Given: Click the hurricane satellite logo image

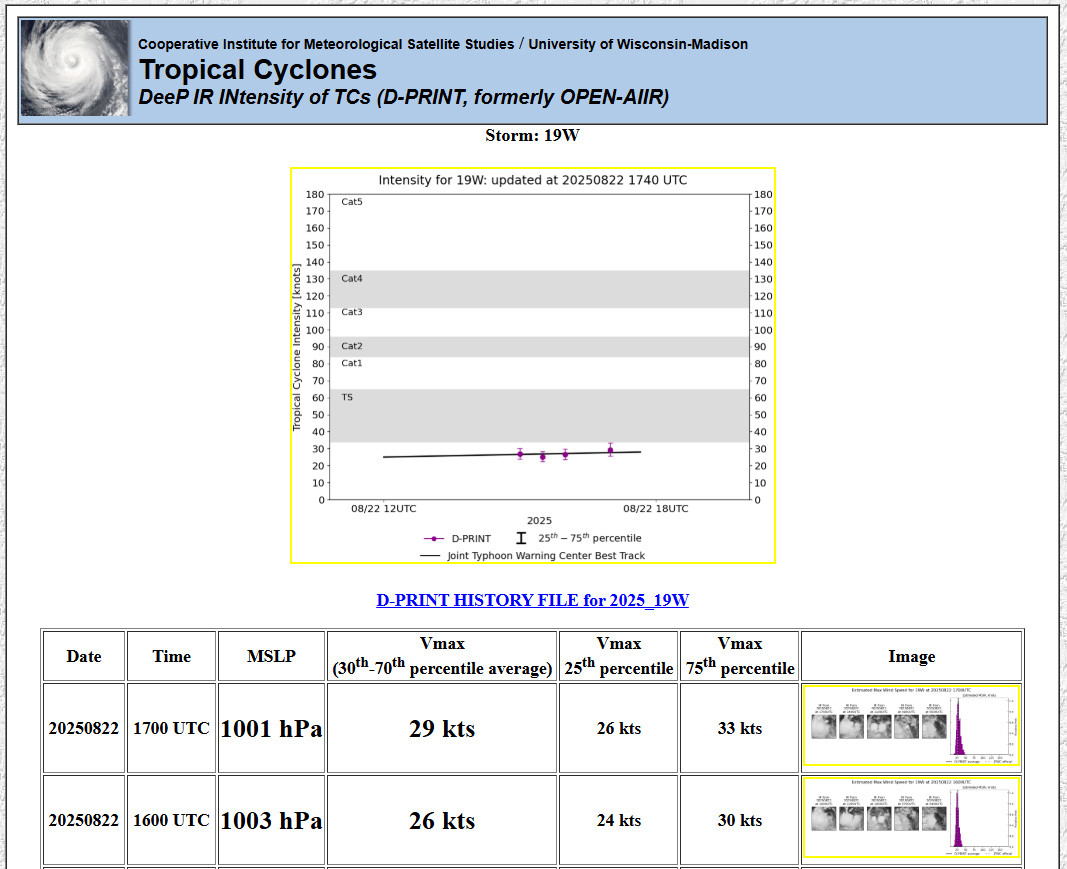Looking at the screenshot, I should [75, 69].
